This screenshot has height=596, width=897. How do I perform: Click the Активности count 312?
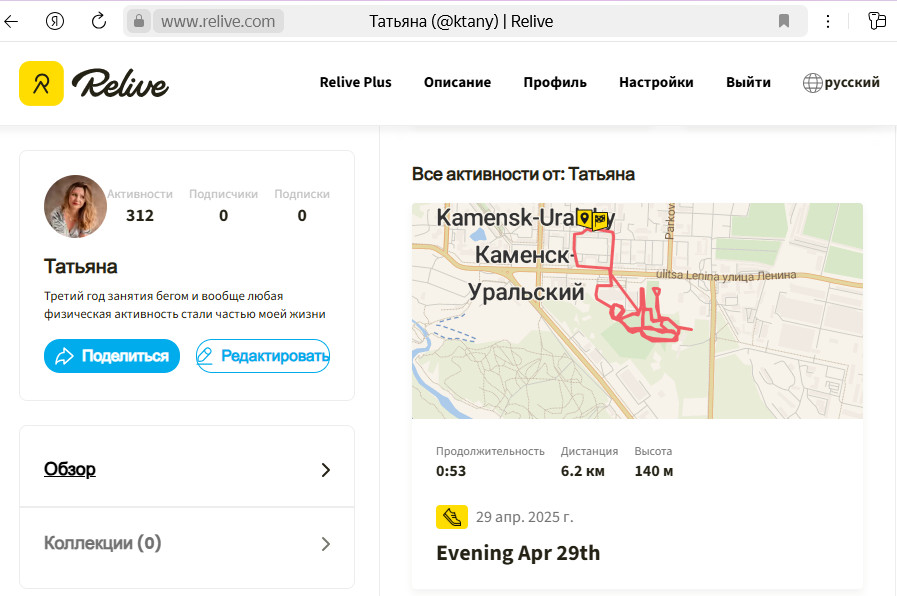[140, 216]
